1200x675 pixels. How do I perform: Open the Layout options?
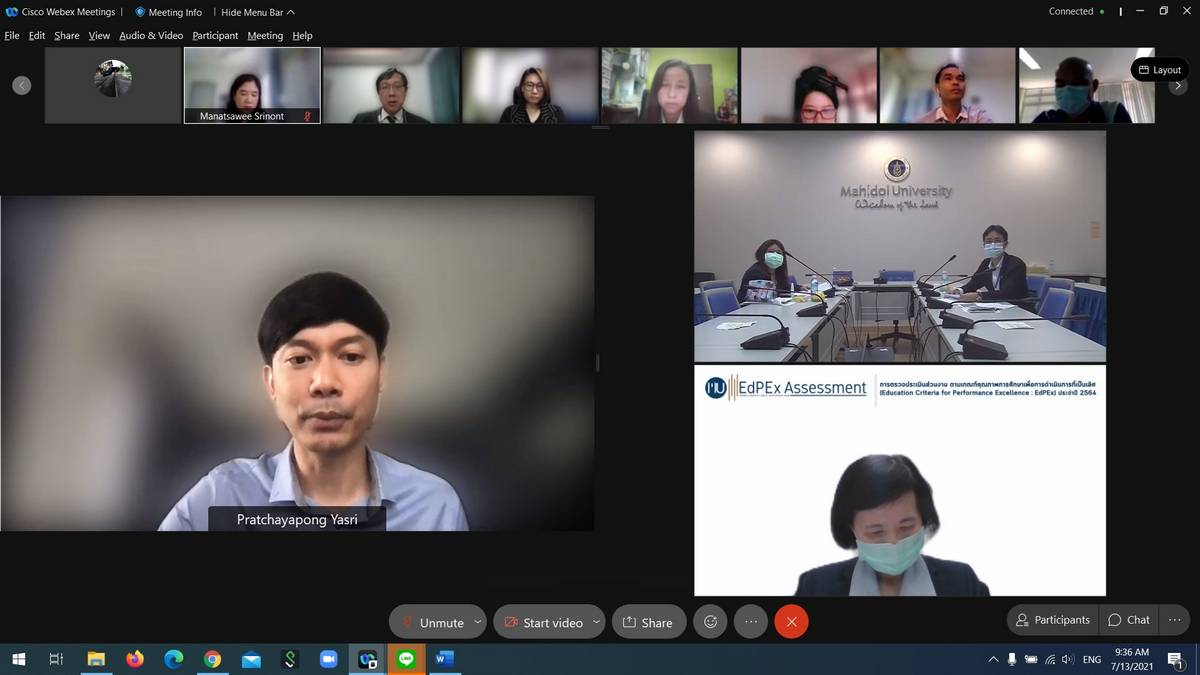pyautogui.click(x=1160, y=70)
